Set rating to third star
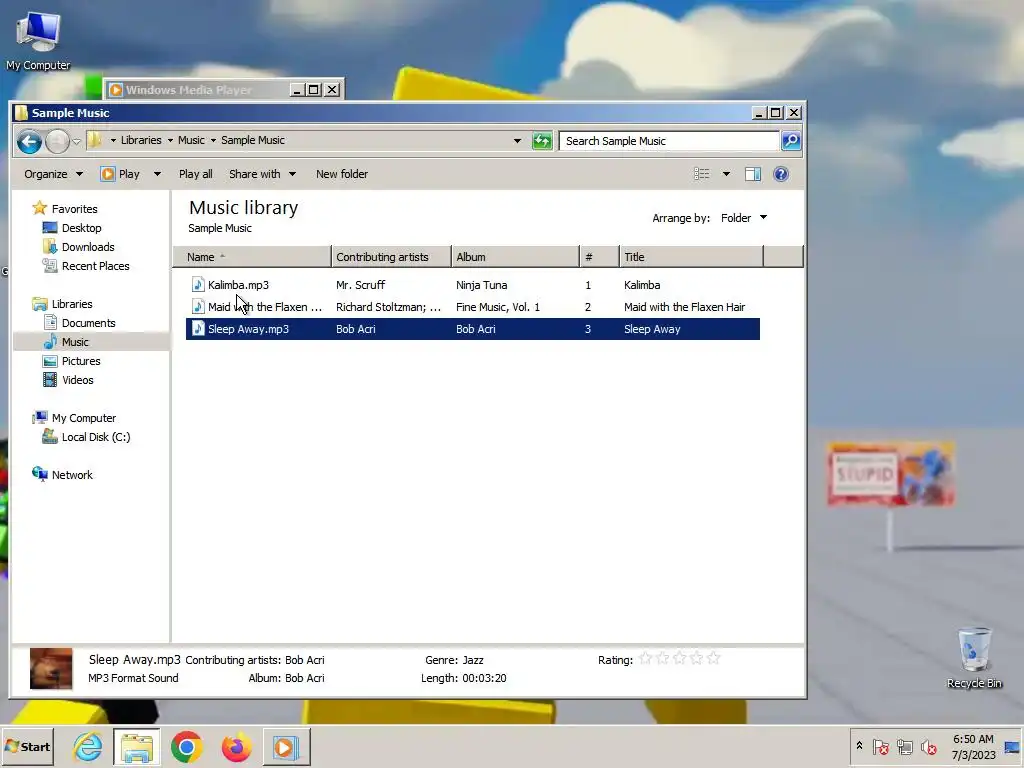The image size is (1024, 768). click(679, 658)
